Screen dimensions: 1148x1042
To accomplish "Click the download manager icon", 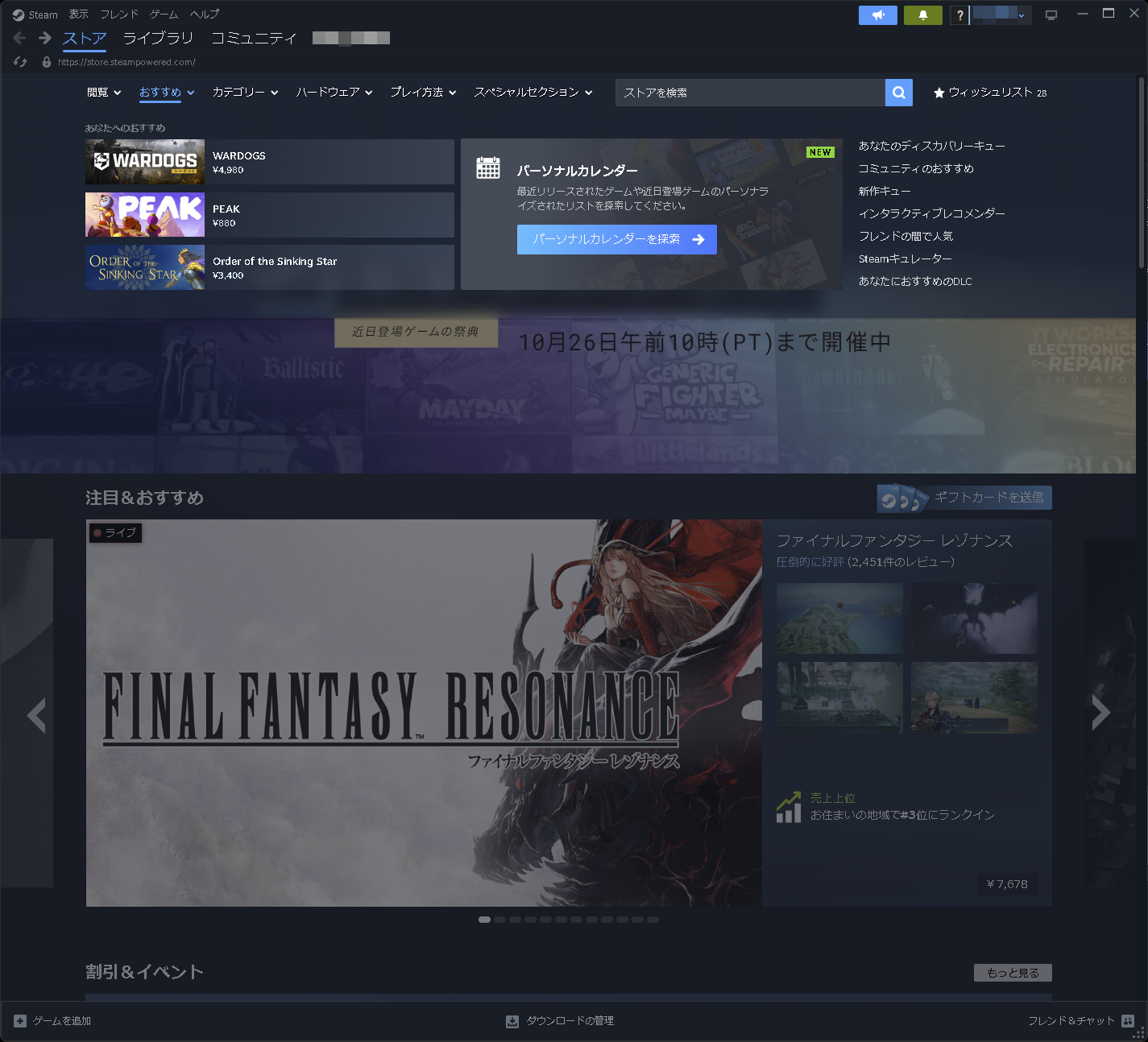I will 512,1021.
